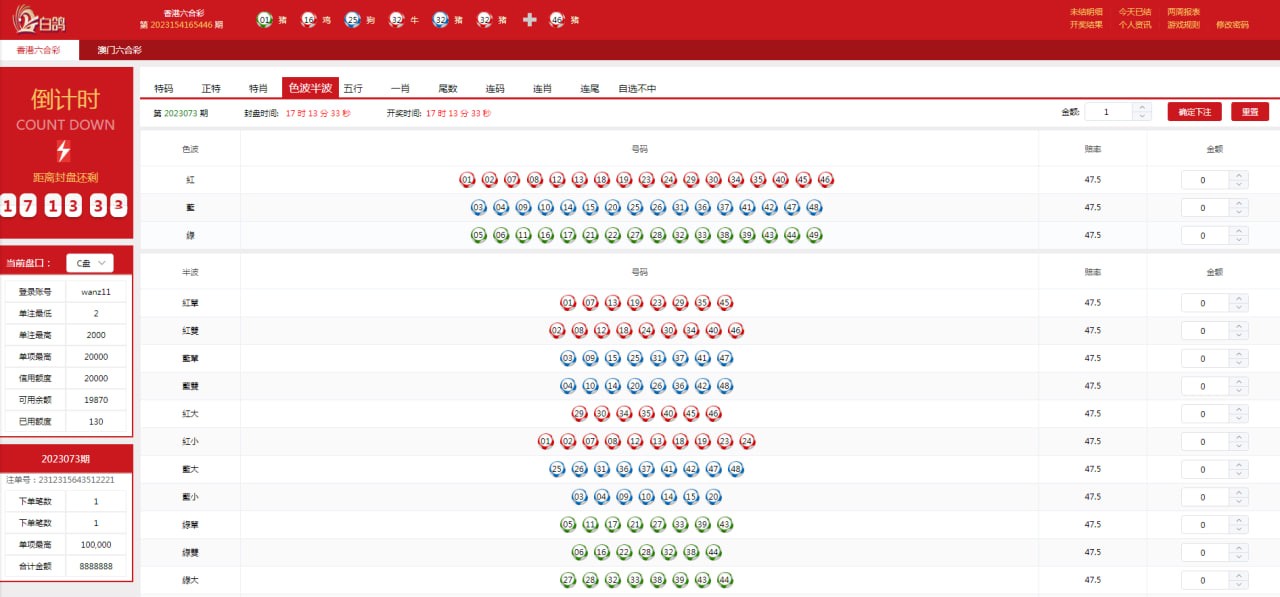Screen dimensions: 1280x597
Task: Decrease the top 金额 stepper value
Action: click(1143, 116)
